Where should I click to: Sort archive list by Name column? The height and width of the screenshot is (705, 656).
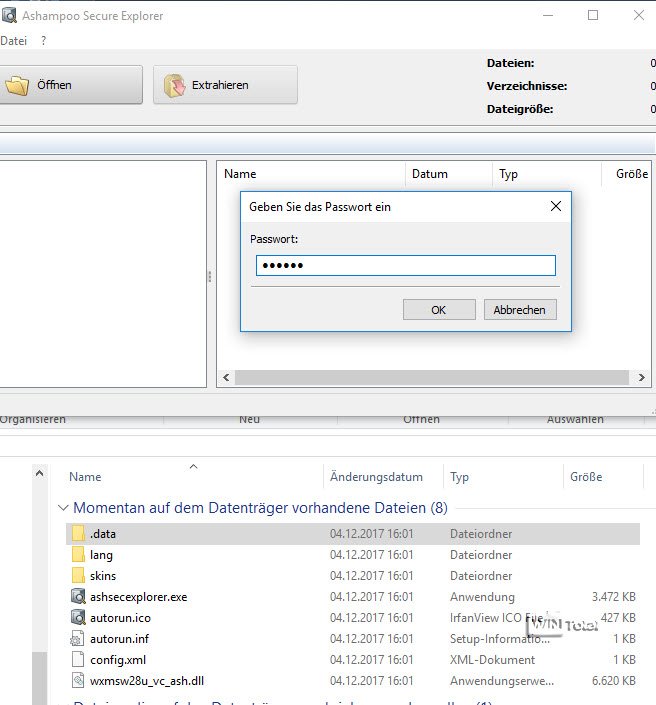pyautogui.click(x=240, y=174)
